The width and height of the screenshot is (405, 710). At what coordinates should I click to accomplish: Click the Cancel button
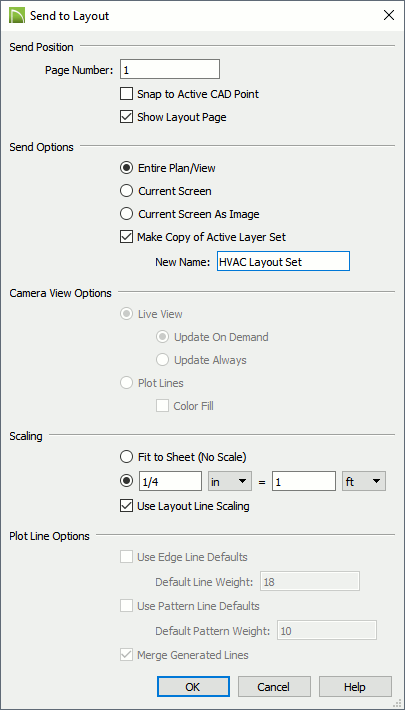[x=274, y=686]
